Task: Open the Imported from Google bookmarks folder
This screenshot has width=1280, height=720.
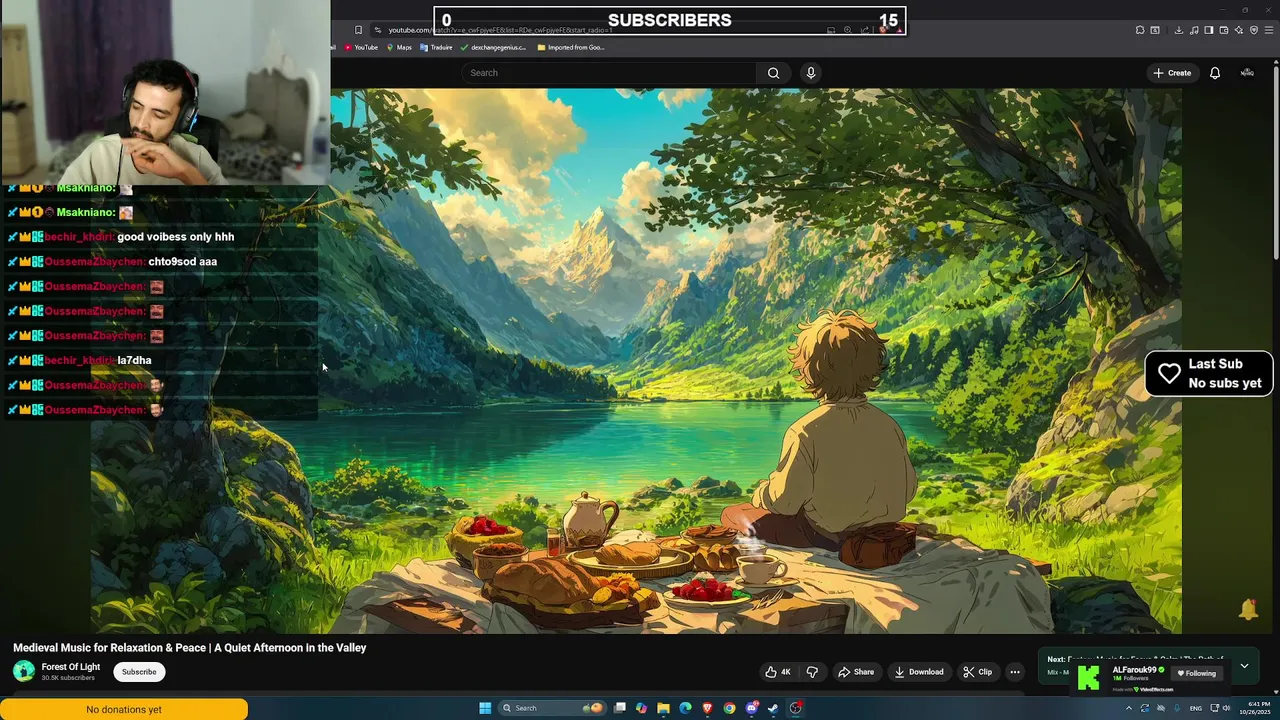Action: (571, 47)
